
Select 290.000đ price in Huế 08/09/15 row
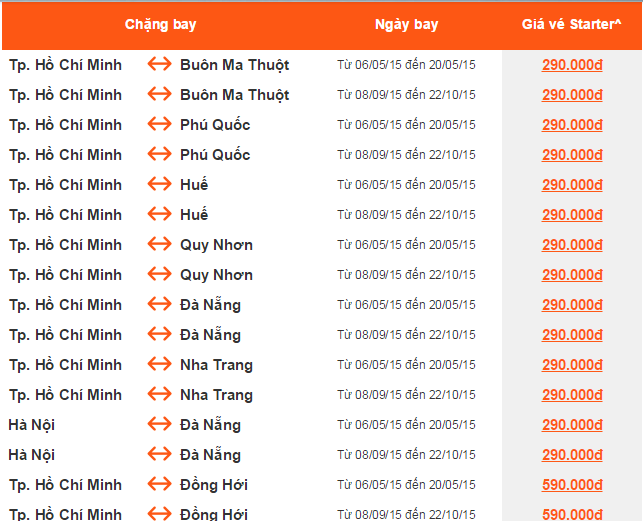[572, 215]
